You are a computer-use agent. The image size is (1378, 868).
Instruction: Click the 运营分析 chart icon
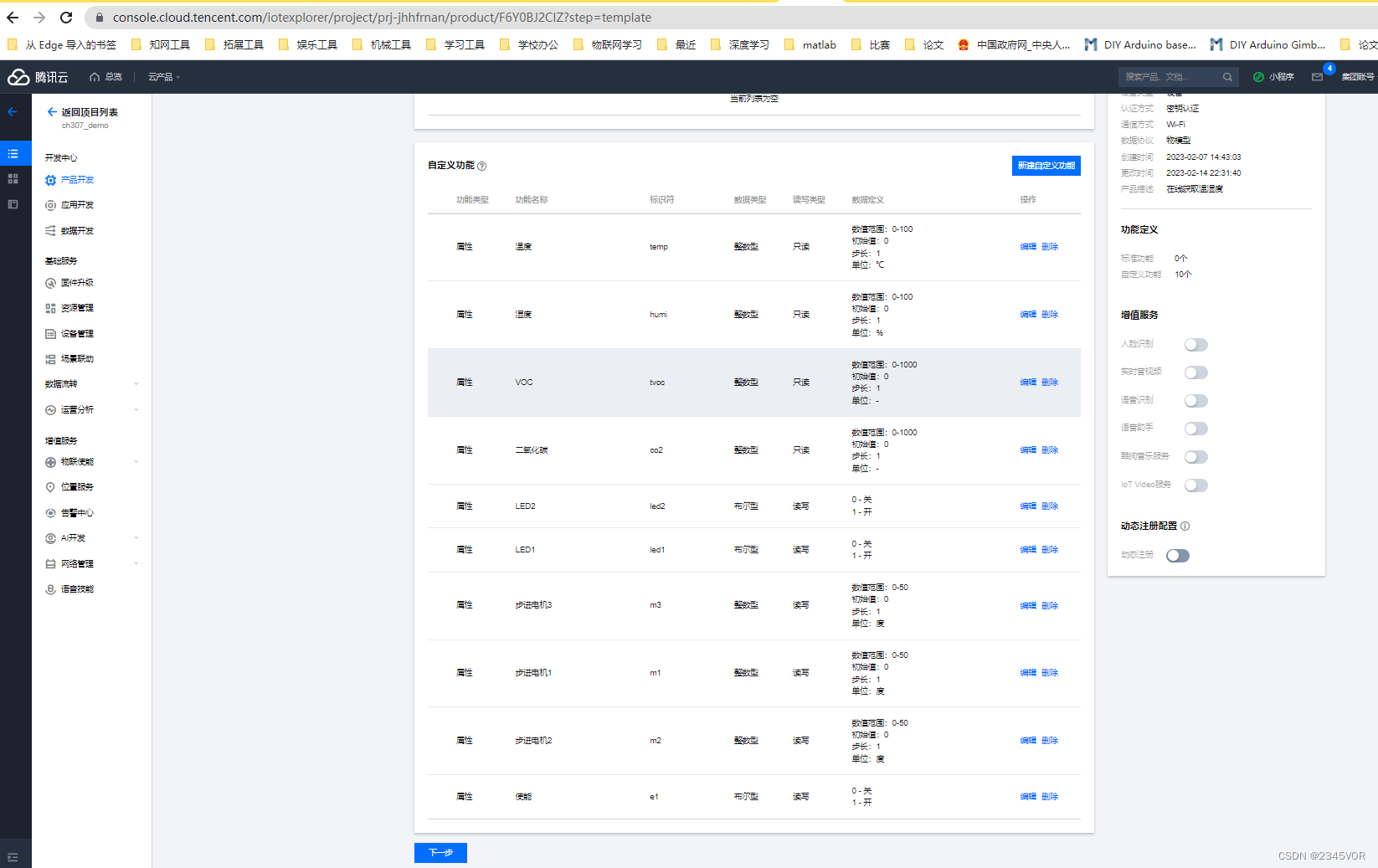tap(50, 410)
